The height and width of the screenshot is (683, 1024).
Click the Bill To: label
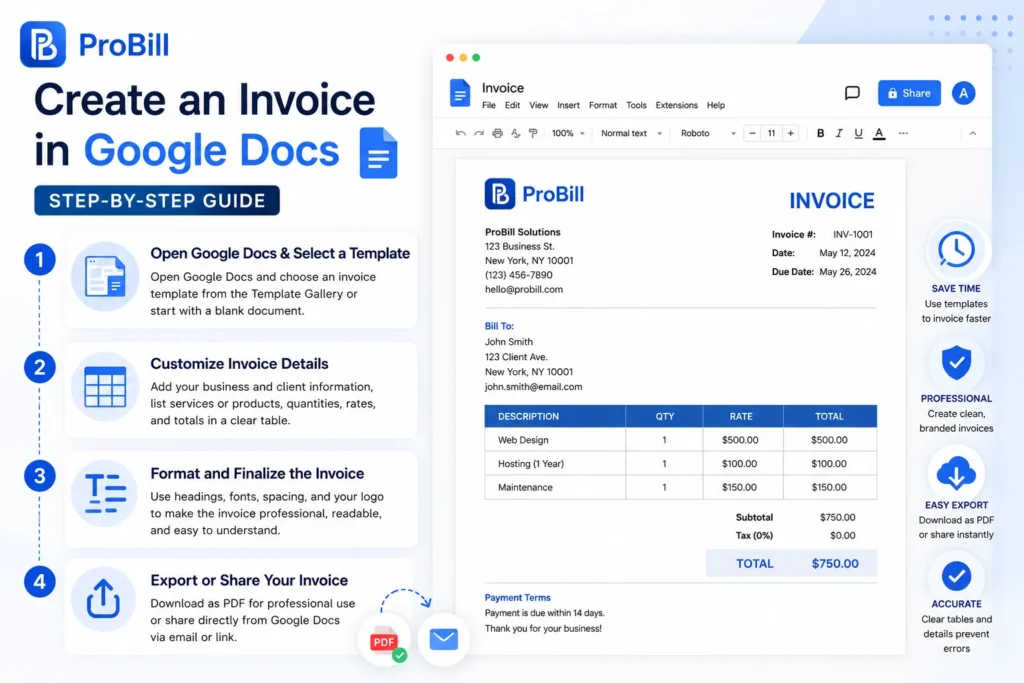point(499,326)
